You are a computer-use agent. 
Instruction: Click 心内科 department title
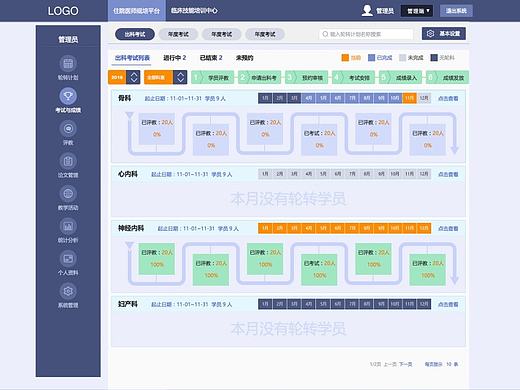click(128, 174)
